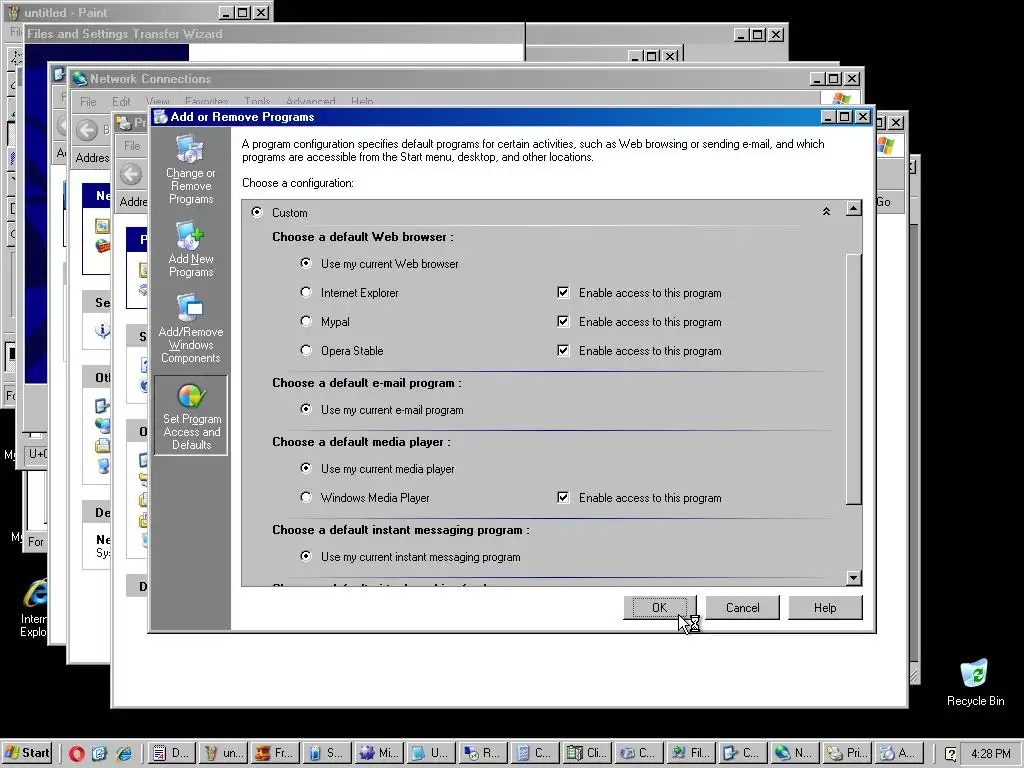
Task: Click the taskbar clock showing 4:28 PM
Action: pyautogui.click(x=991, y=754)
